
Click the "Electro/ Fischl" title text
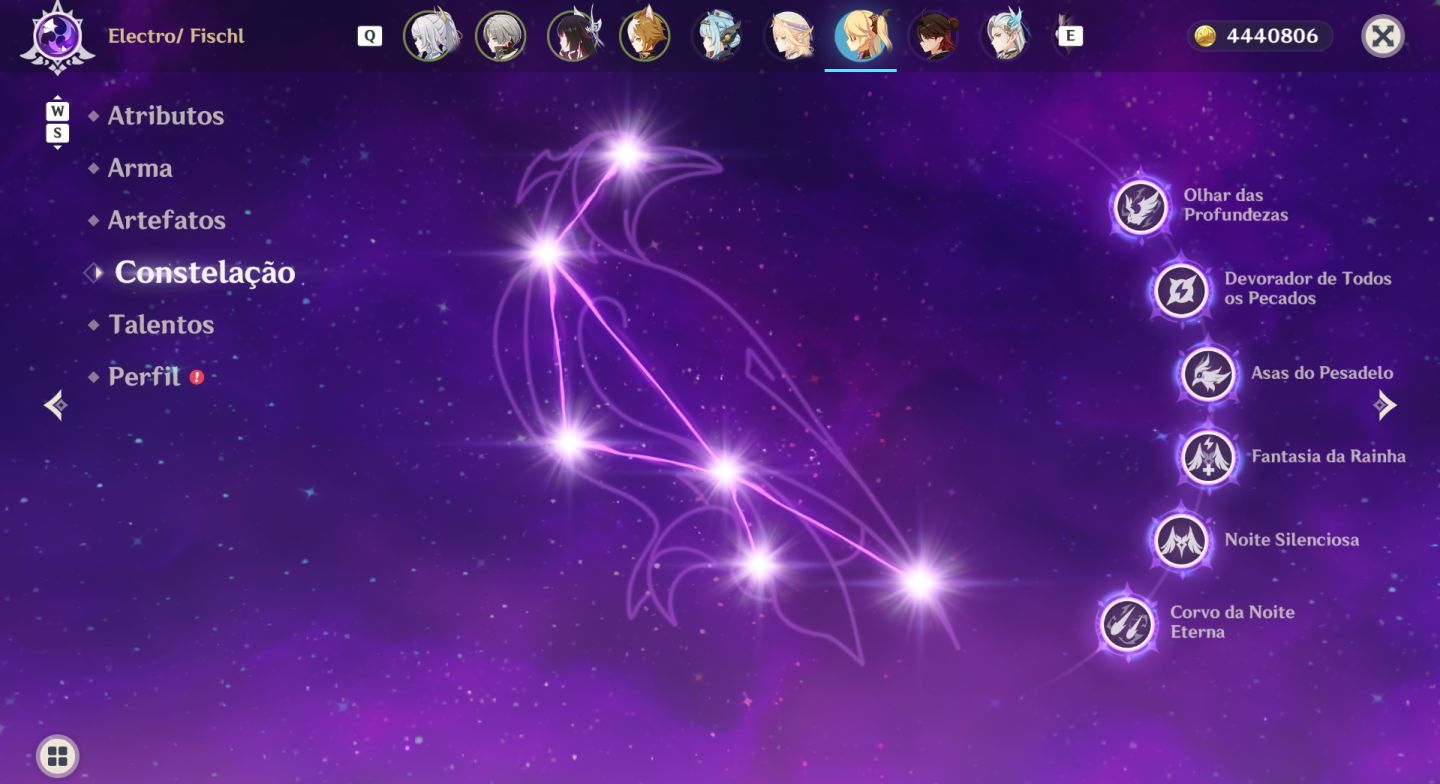point(176,37)
